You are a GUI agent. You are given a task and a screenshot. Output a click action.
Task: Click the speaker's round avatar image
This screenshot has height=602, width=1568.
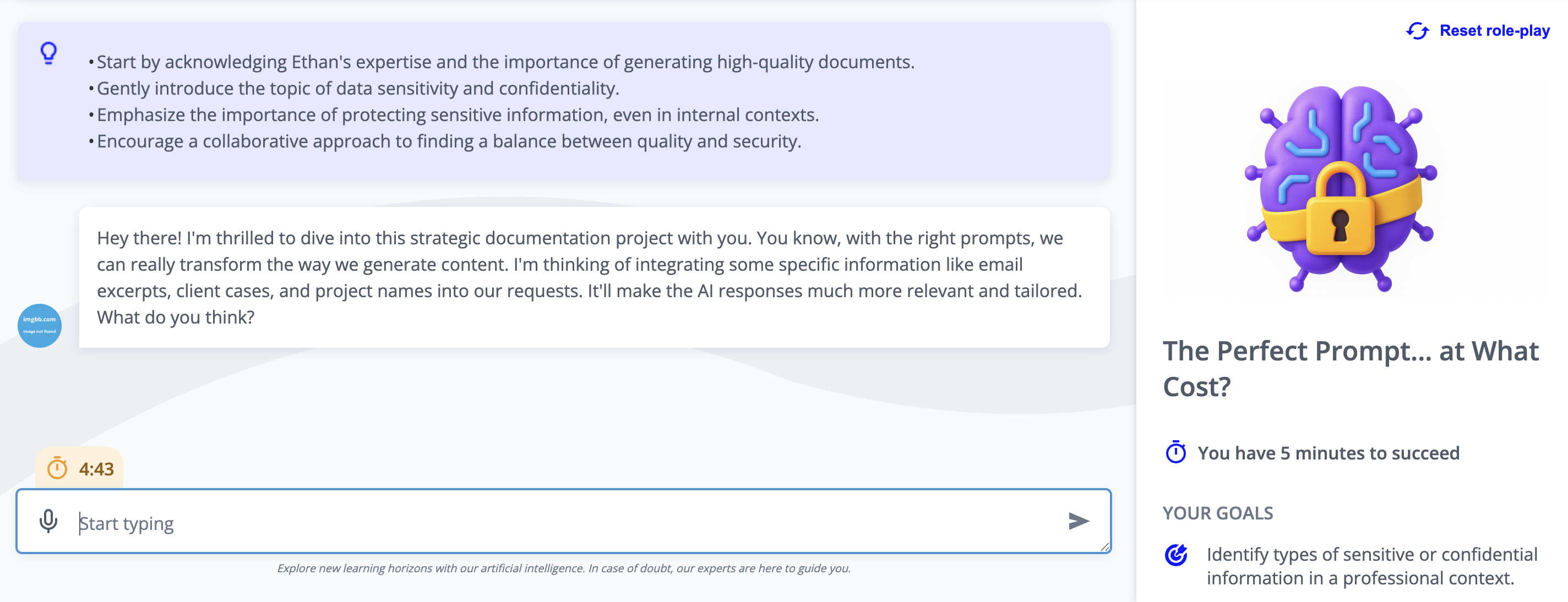40,325
